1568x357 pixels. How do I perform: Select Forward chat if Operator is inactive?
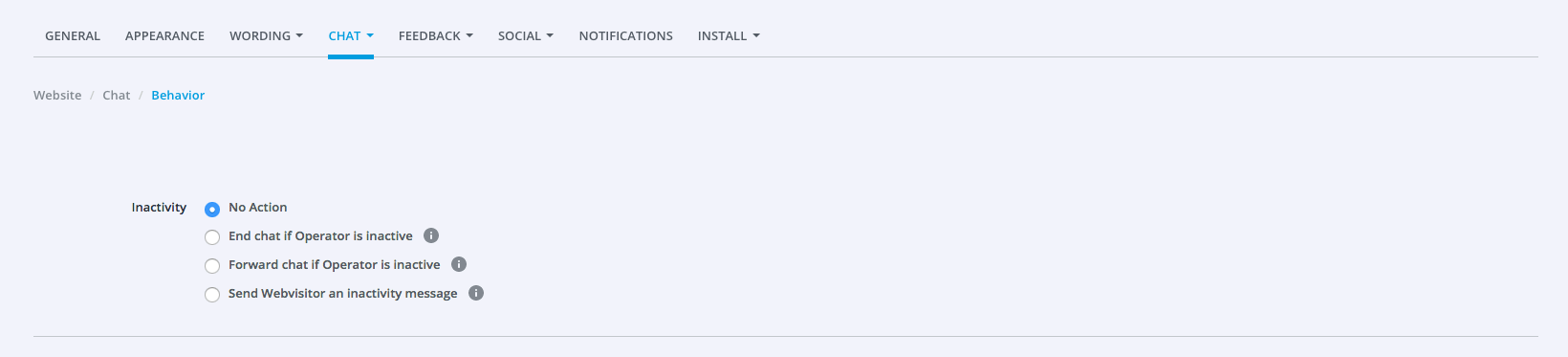point(212,266)
